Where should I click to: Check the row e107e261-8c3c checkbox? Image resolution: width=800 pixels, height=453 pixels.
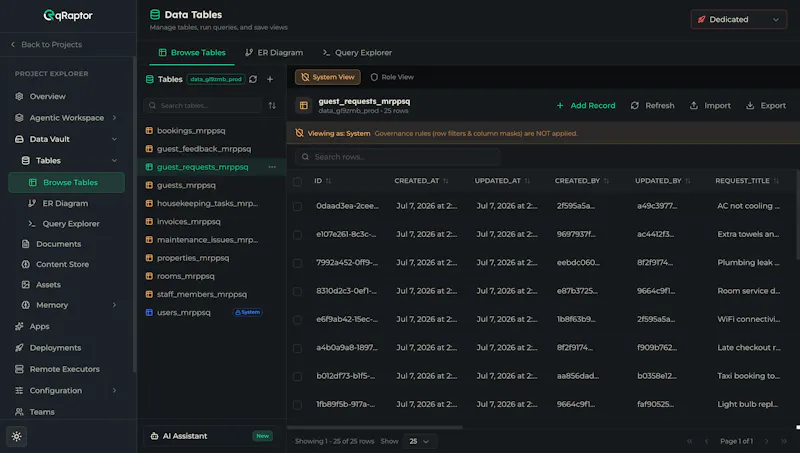click(297, 235)
